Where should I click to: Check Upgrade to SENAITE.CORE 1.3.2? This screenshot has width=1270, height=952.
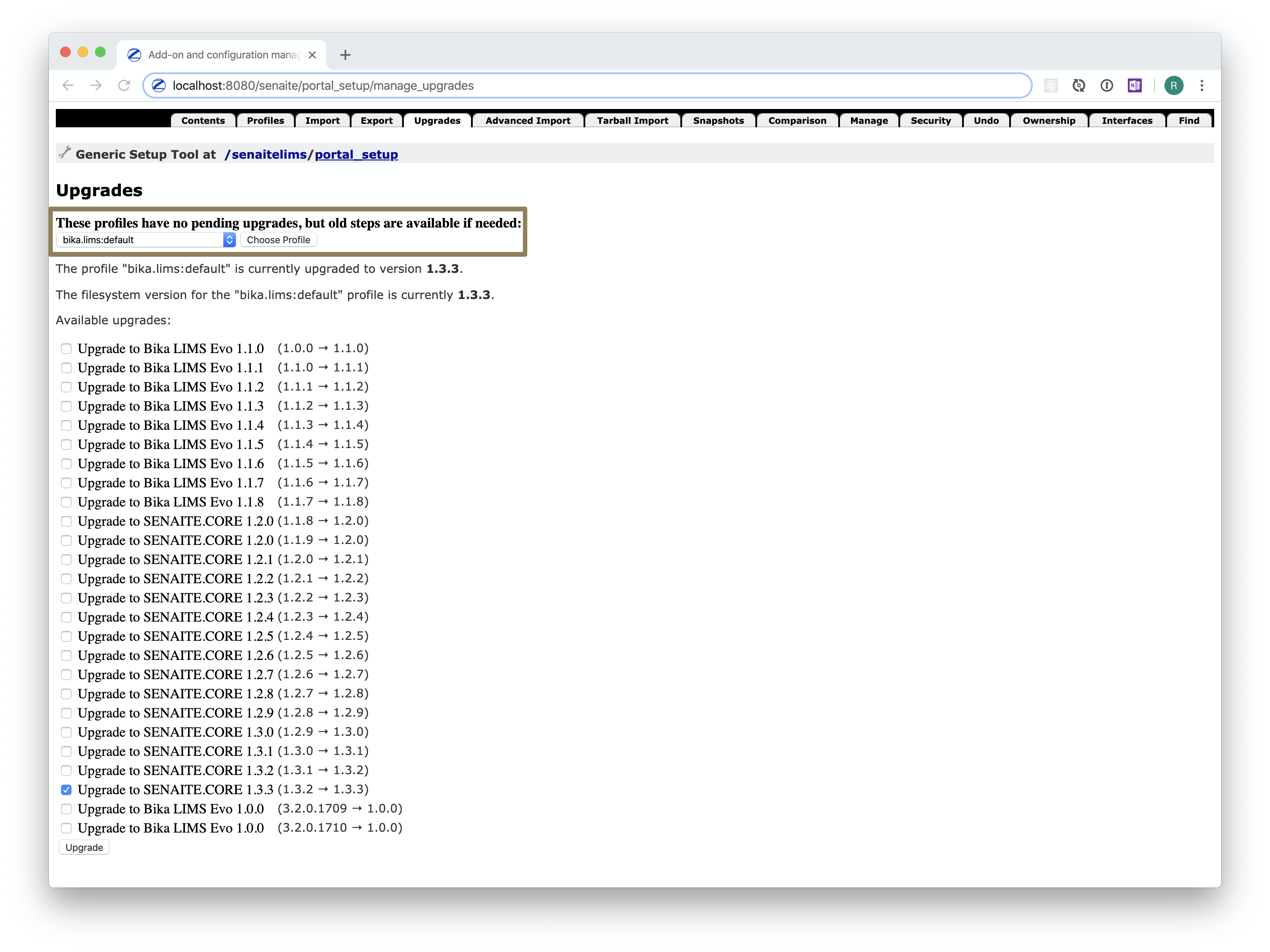(x=67, y=771)
